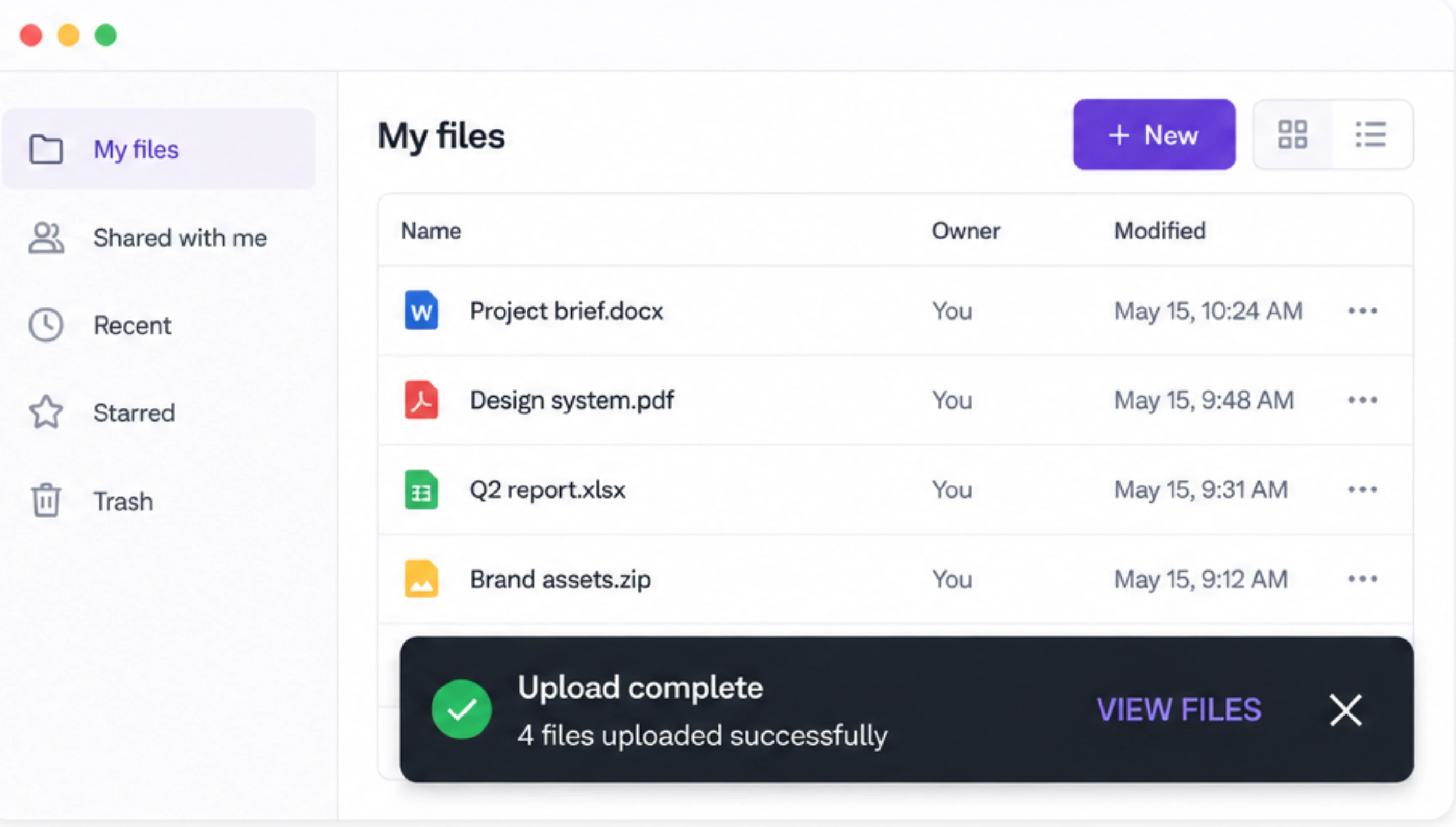Open more options for Design system.pdf
Viewport: 1456px width, 827px height.
1362,400
